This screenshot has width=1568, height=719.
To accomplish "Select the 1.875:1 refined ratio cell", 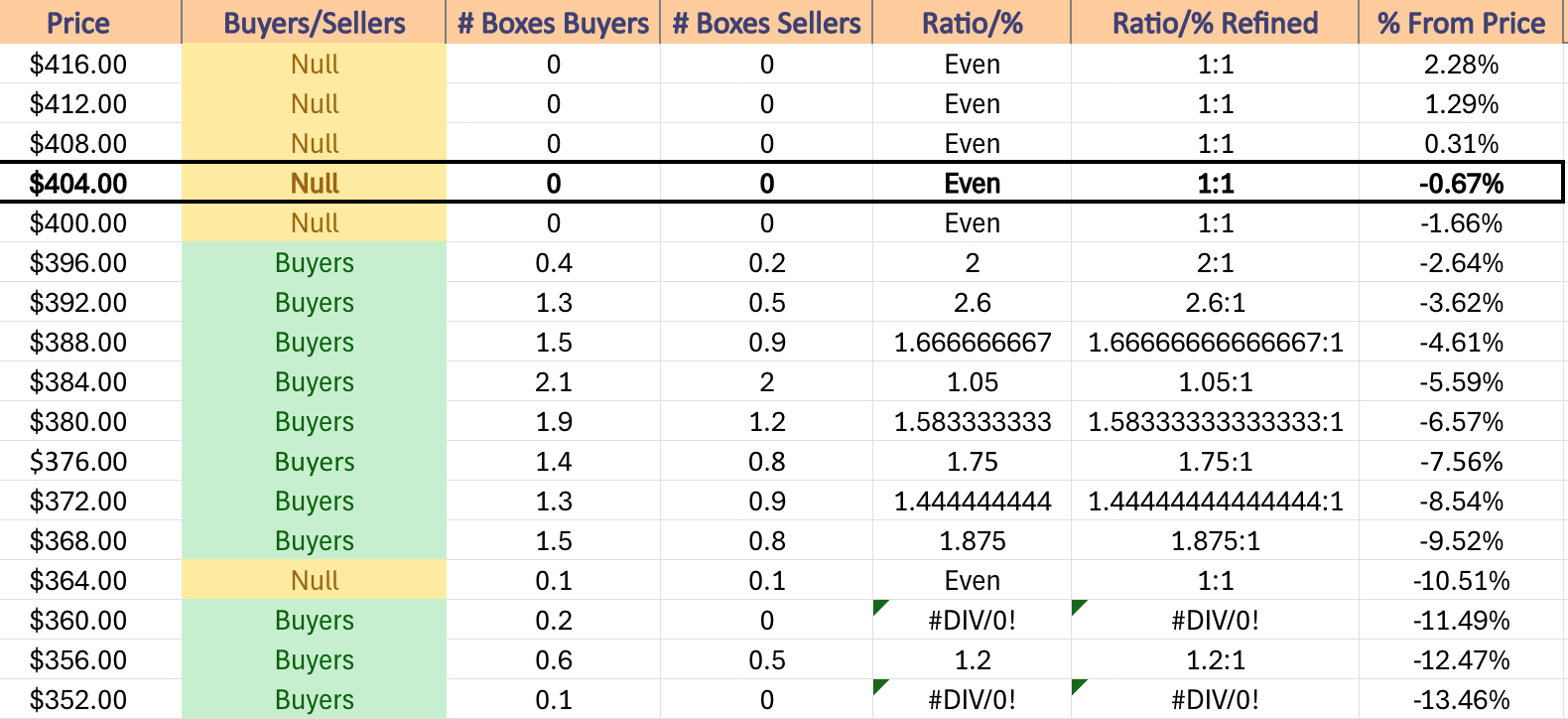I will pos(1215,541).
